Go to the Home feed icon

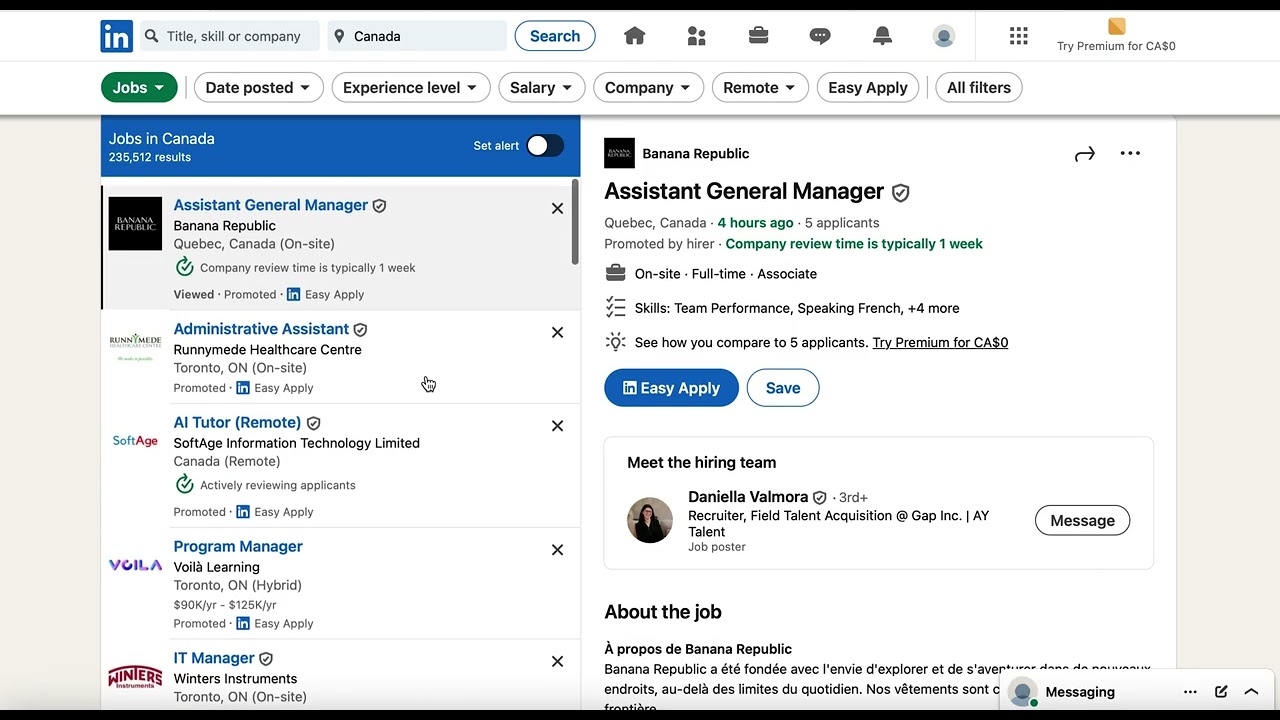634,36
